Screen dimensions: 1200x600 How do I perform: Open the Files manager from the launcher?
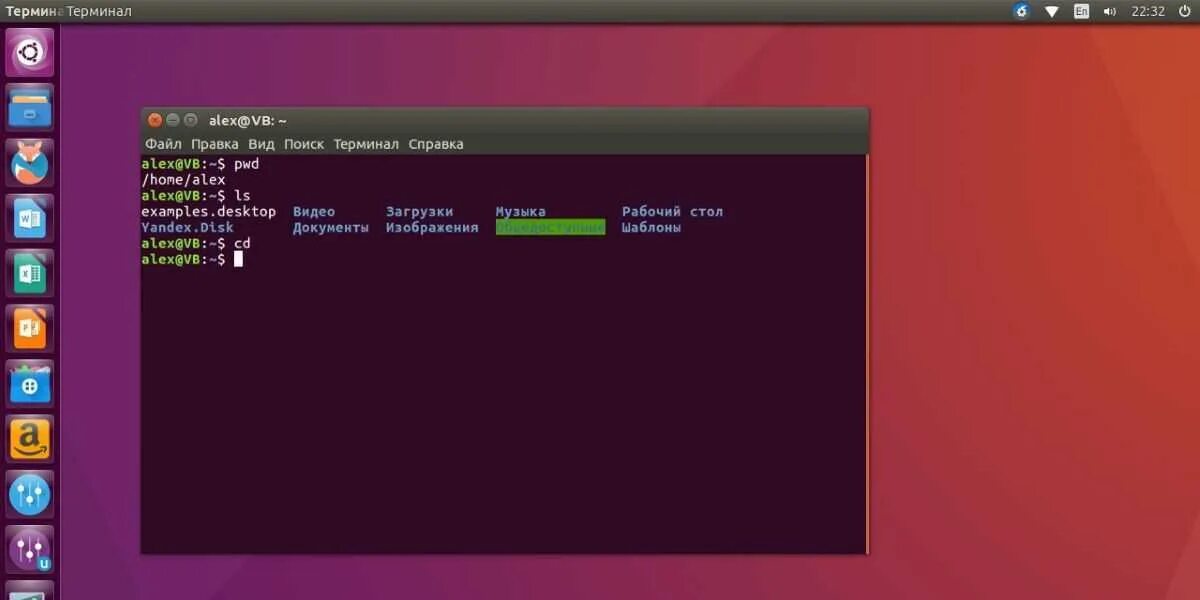pyautogui.click(x=30, y=106)
